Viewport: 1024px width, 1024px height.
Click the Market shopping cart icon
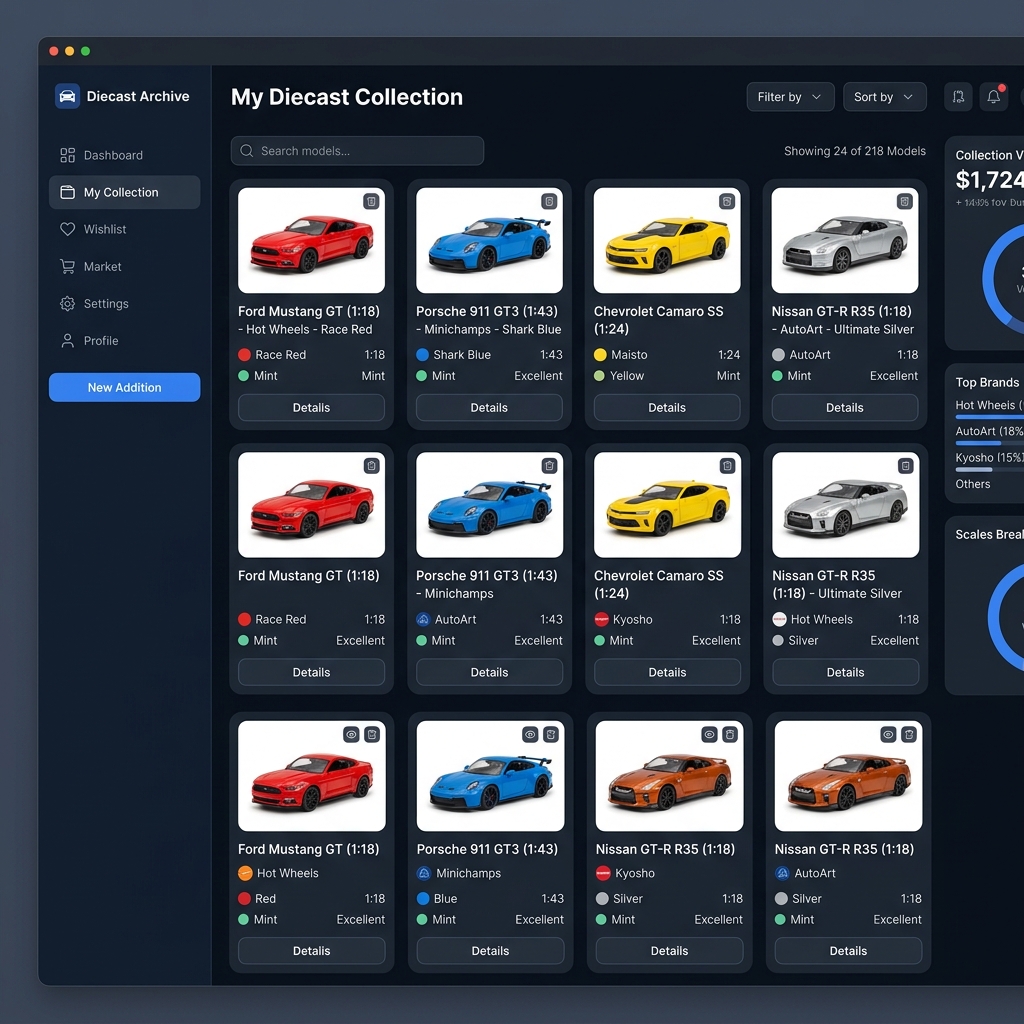coord(67,267)
